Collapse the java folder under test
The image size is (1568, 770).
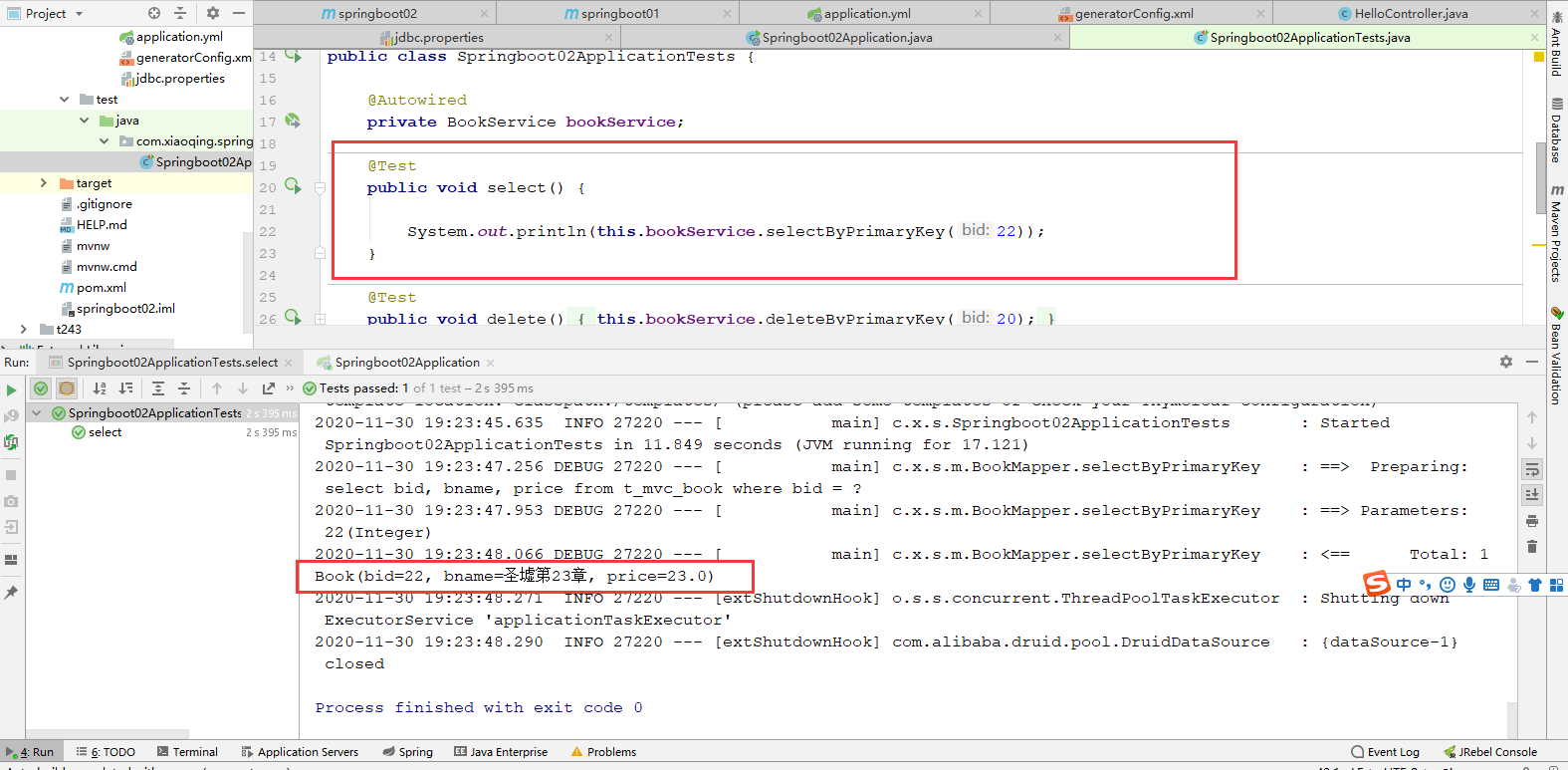coord(84,121)
